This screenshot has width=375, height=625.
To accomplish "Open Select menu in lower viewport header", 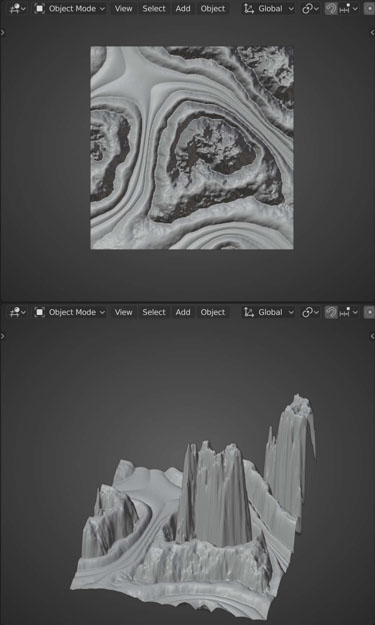I will pyautogui.click(x=154, y=312).
